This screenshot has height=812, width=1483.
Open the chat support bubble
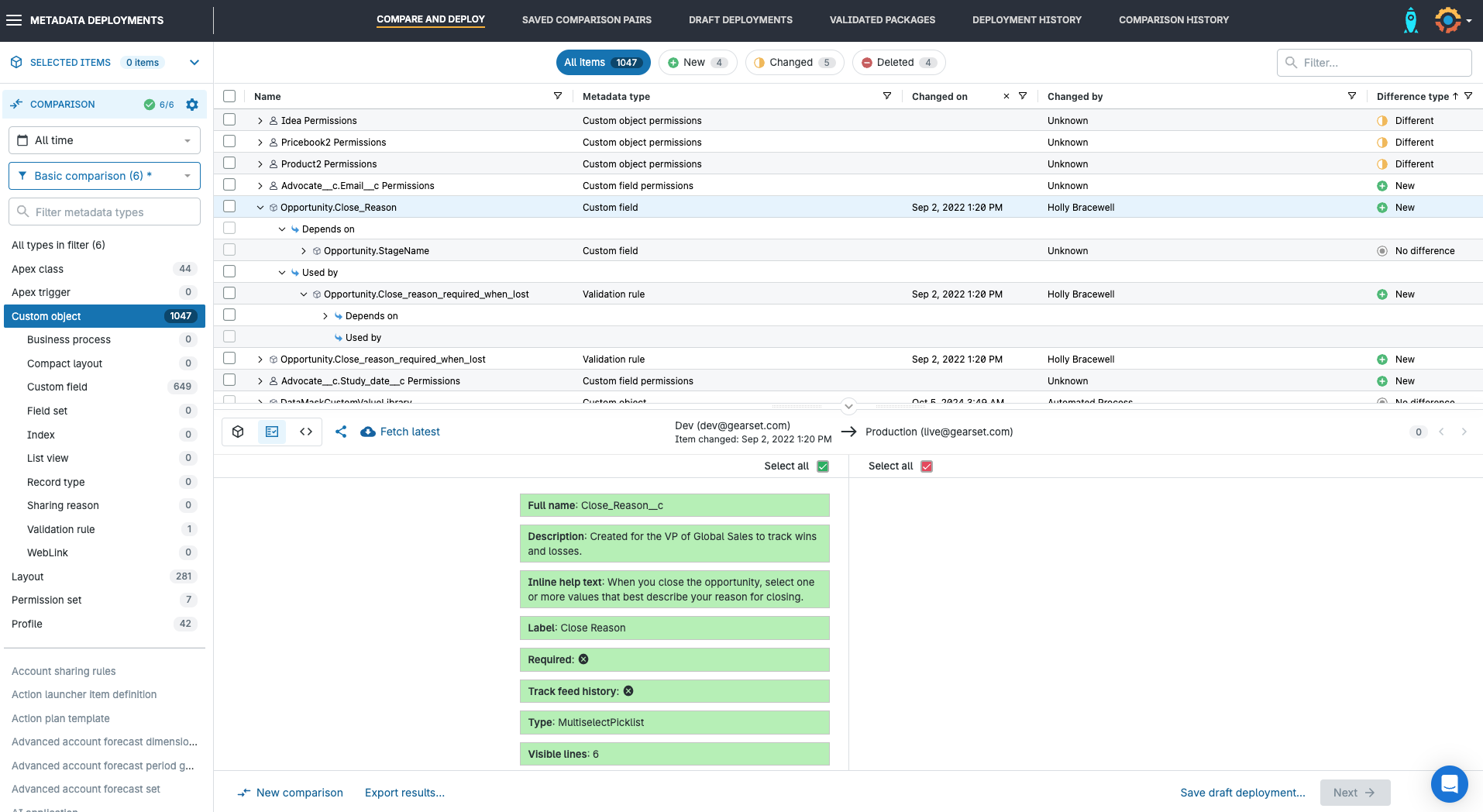pyautogui.click(x=1449, y=784)
